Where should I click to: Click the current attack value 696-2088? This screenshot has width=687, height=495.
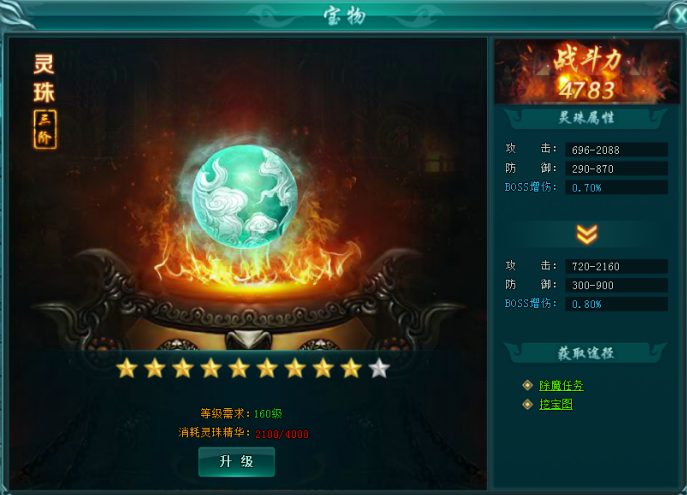pyautogui.click(x=616, y=150)
